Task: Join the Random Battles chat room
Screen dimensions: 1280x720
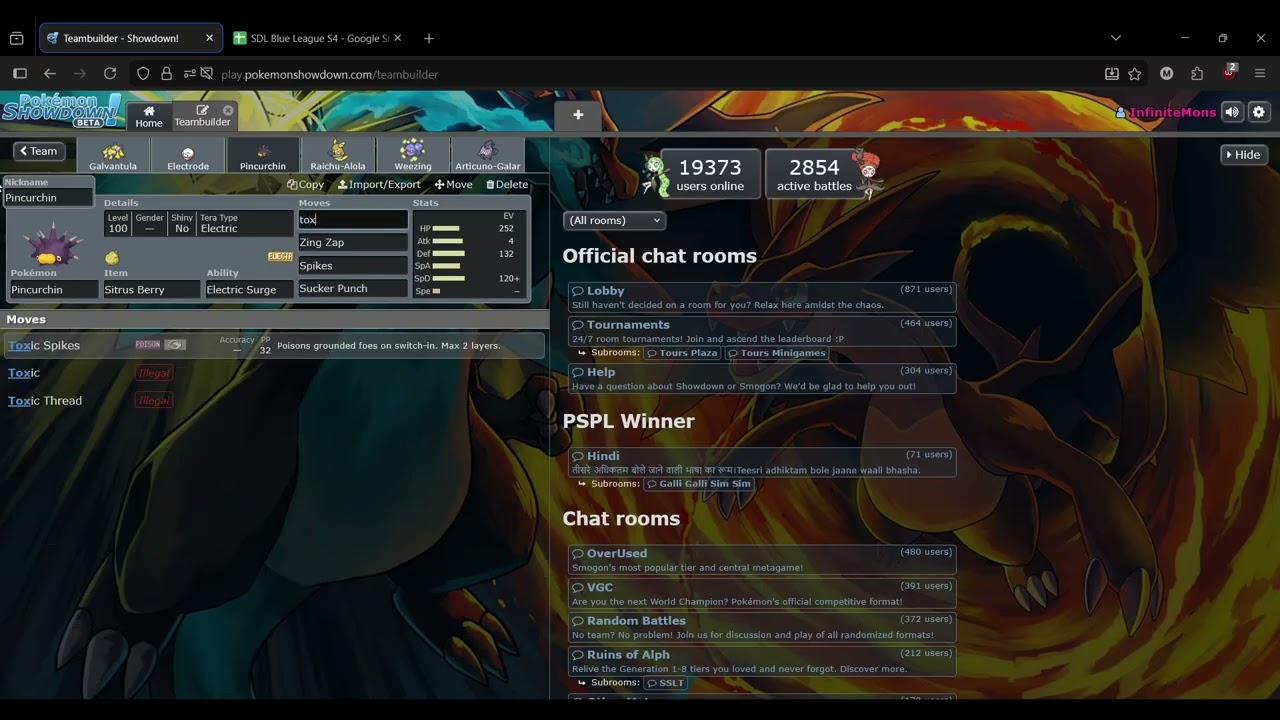Action: 762,627
